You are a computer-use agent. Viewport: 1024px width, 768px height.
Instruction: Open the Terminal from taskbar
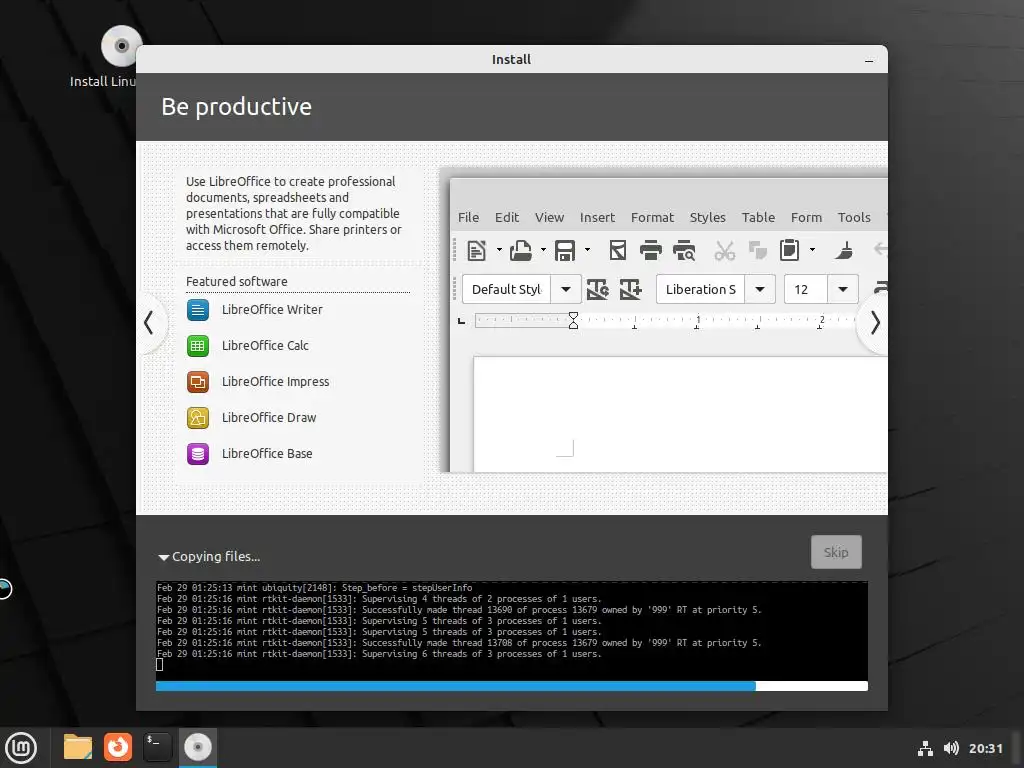[157, 747]
